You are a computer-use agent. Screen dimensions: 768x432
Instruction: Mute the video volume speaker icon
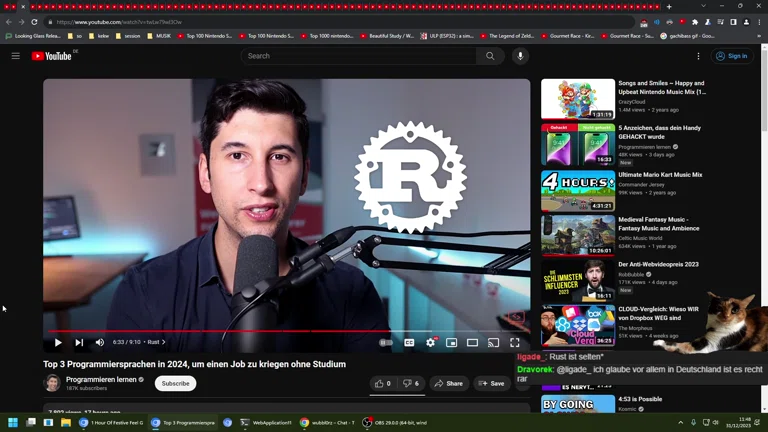pyautogui.click(x=100, y=342)
